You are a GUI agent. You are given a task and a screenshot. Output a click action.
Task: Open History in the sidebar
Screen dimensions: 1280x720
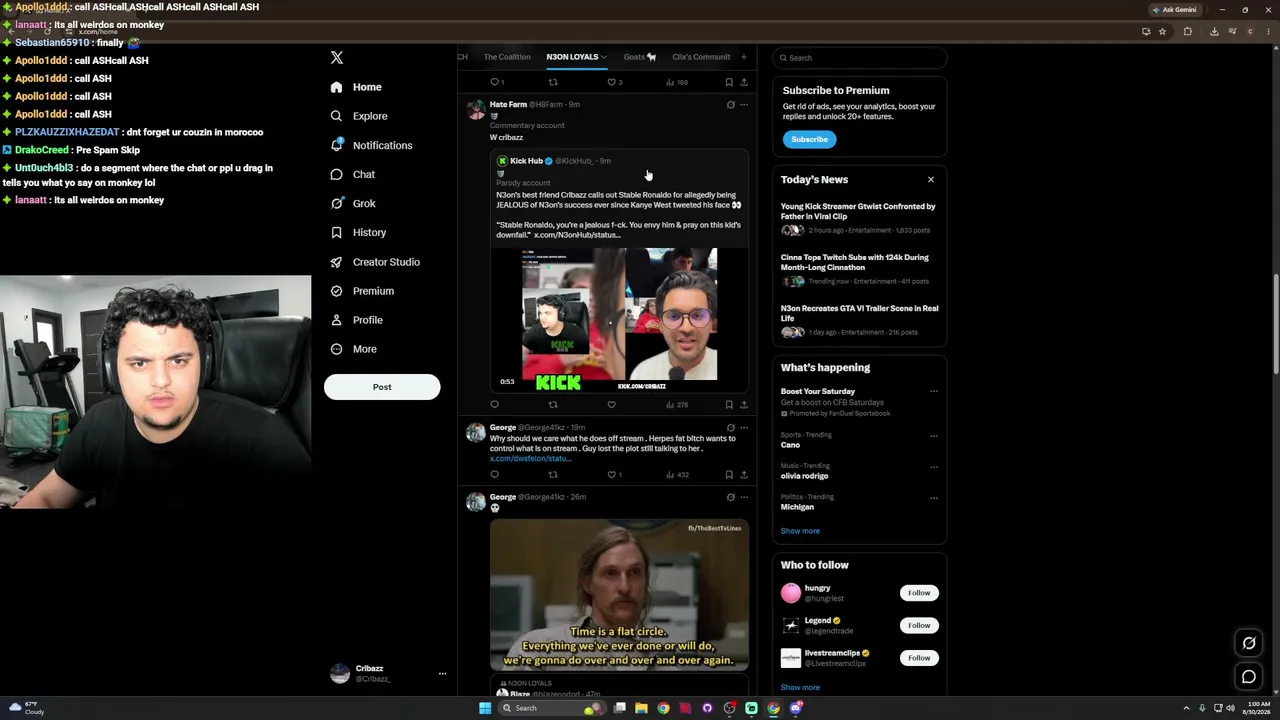(358, 232)
